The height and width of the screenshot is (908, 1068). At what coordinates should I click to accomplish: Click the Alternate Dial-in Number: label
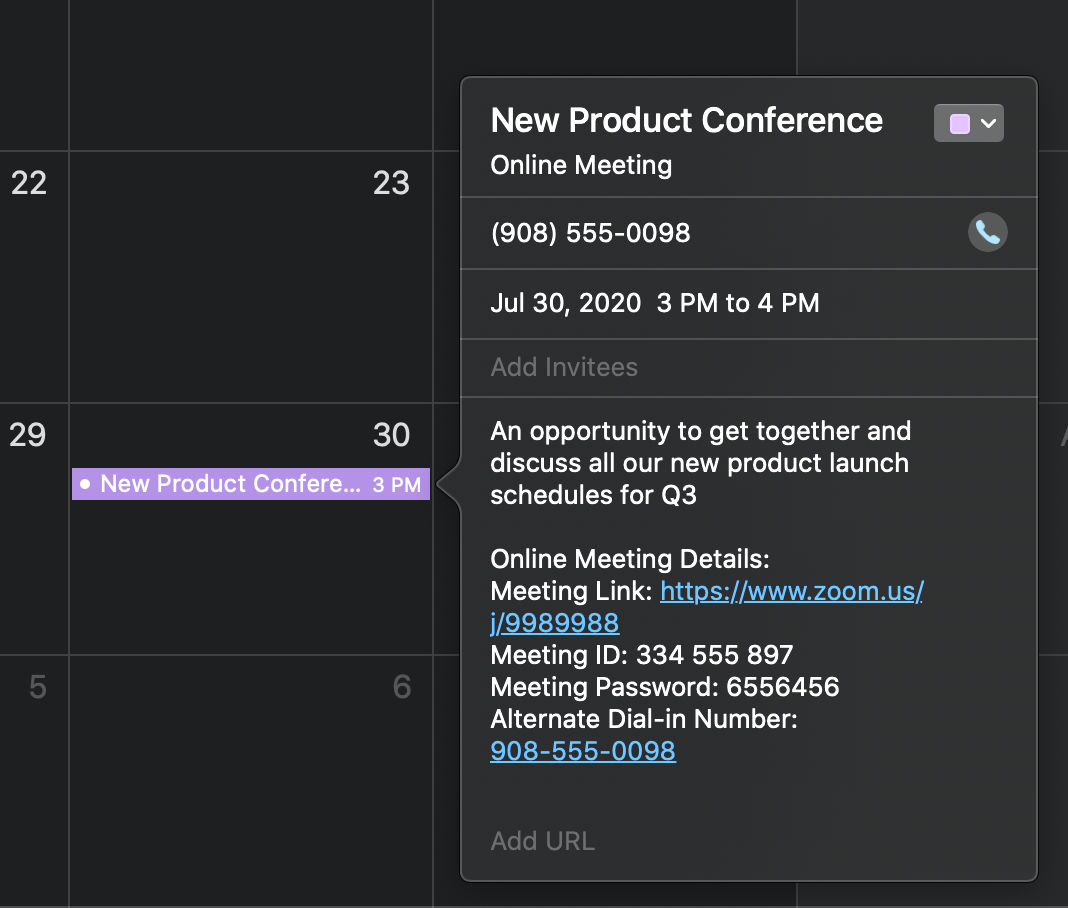click(x=644, y=719)
